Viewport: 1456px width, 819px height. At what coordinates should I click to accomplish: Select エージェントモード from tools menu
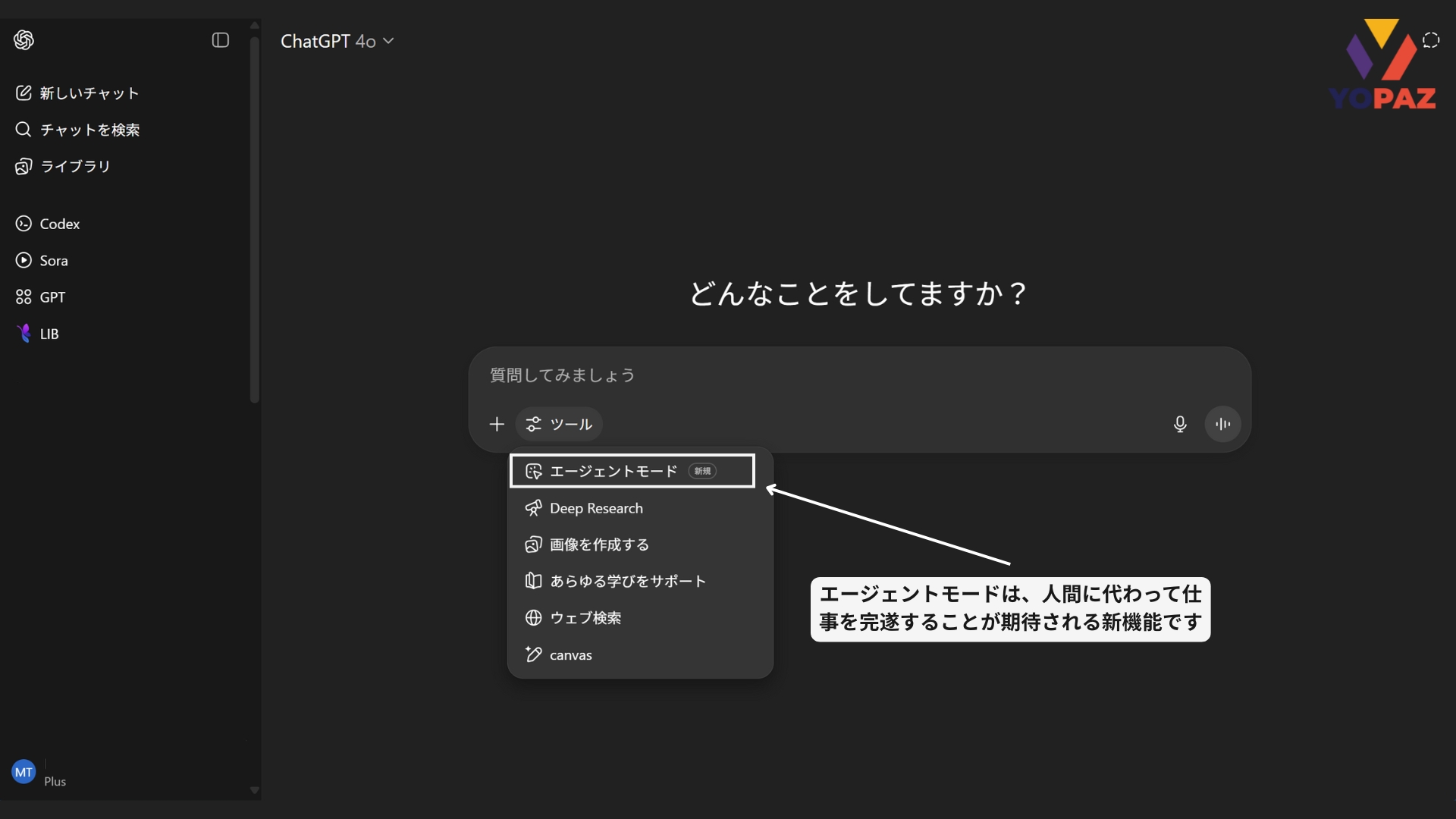(632, 471)
